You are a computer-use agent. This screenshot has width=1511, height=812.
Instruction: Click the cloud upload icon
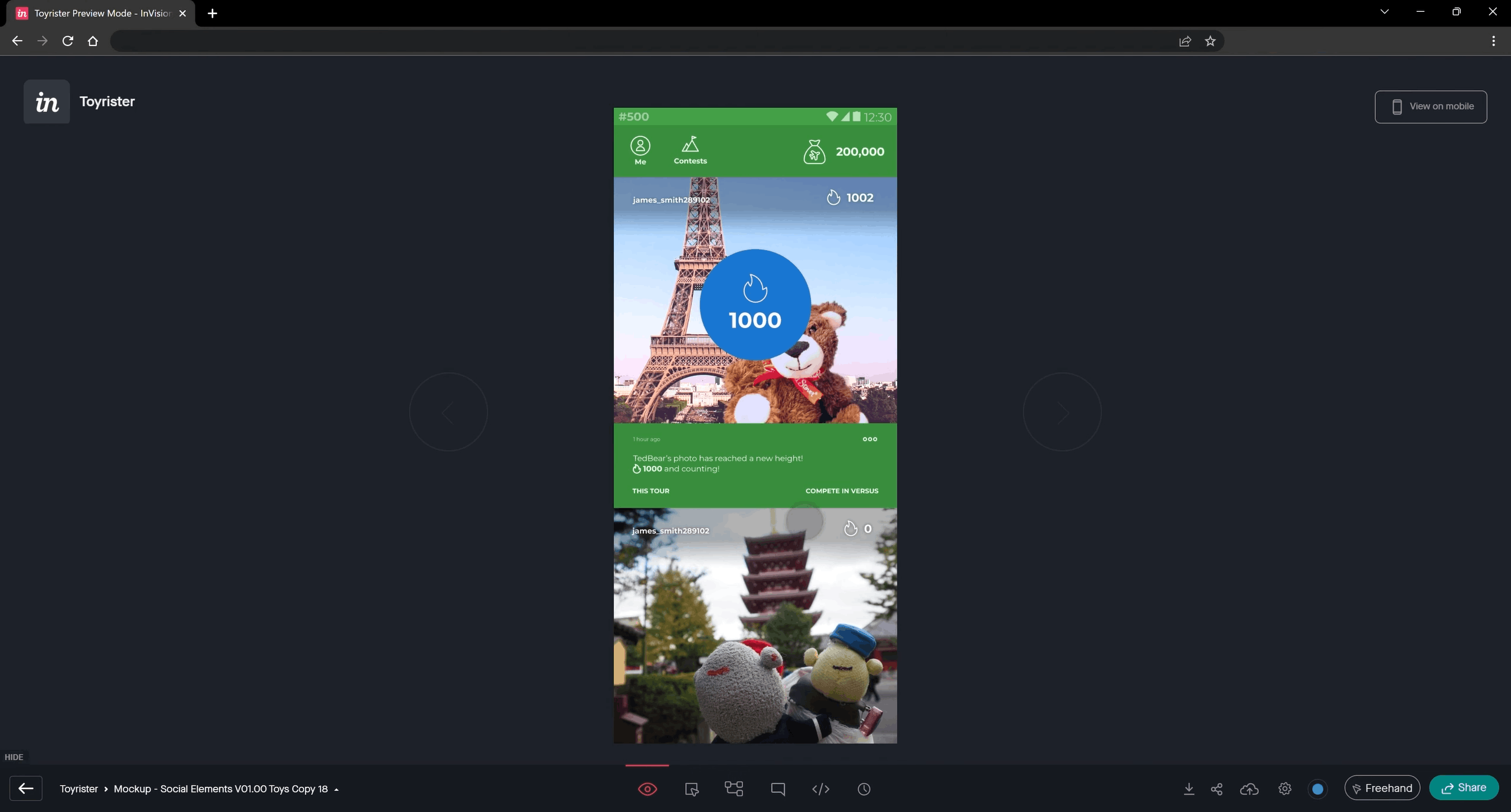(x=1249, y=789)
